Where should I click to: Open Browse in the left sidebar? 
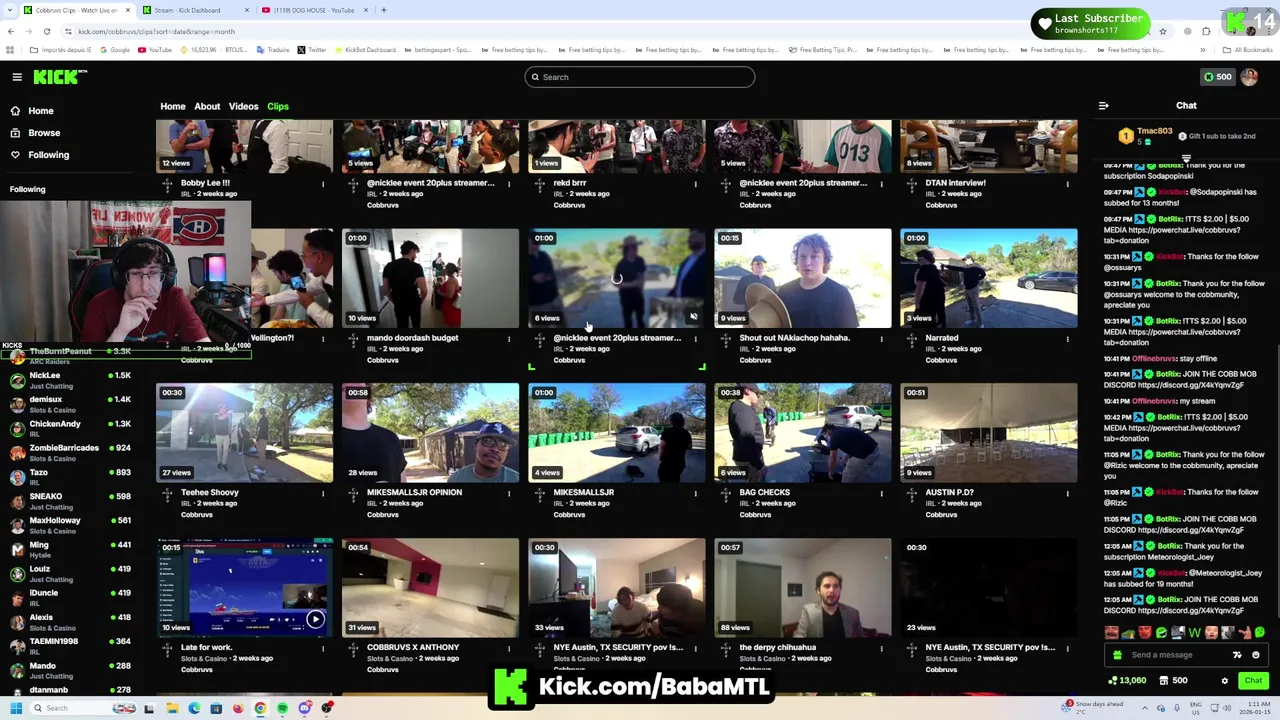44,133
